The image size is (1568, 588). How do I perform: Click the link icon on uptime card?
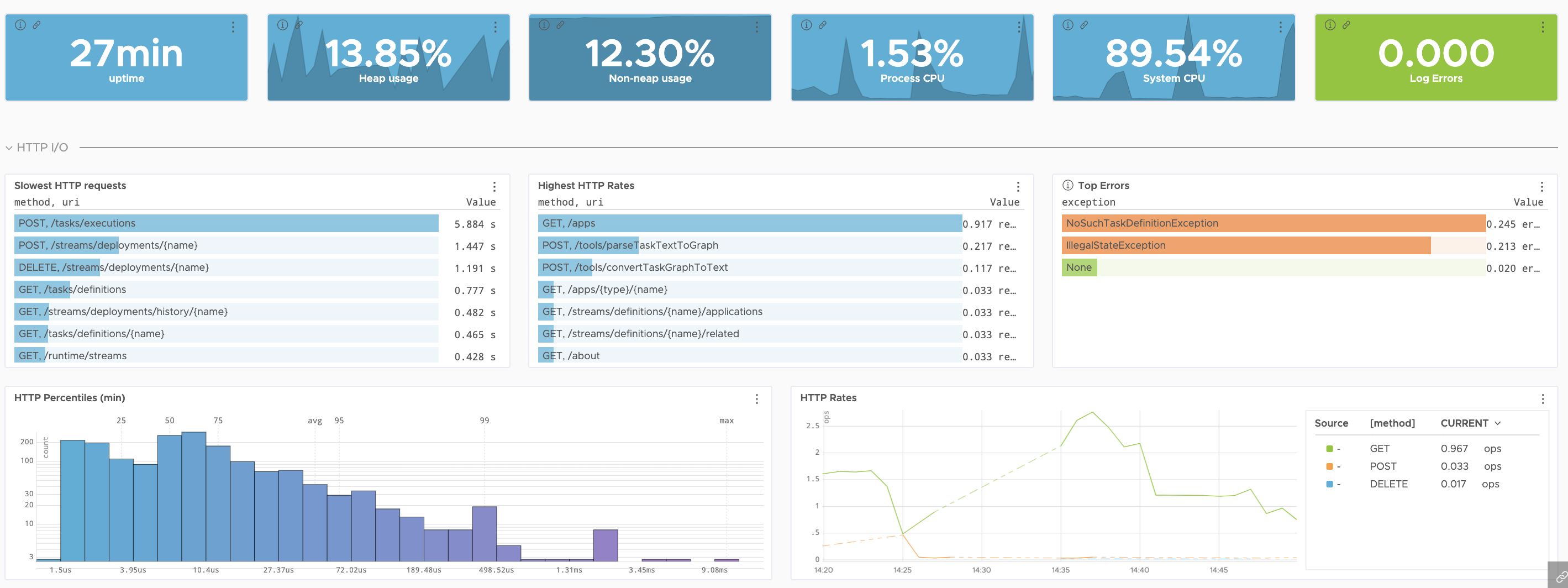click(x=36, y=25)
